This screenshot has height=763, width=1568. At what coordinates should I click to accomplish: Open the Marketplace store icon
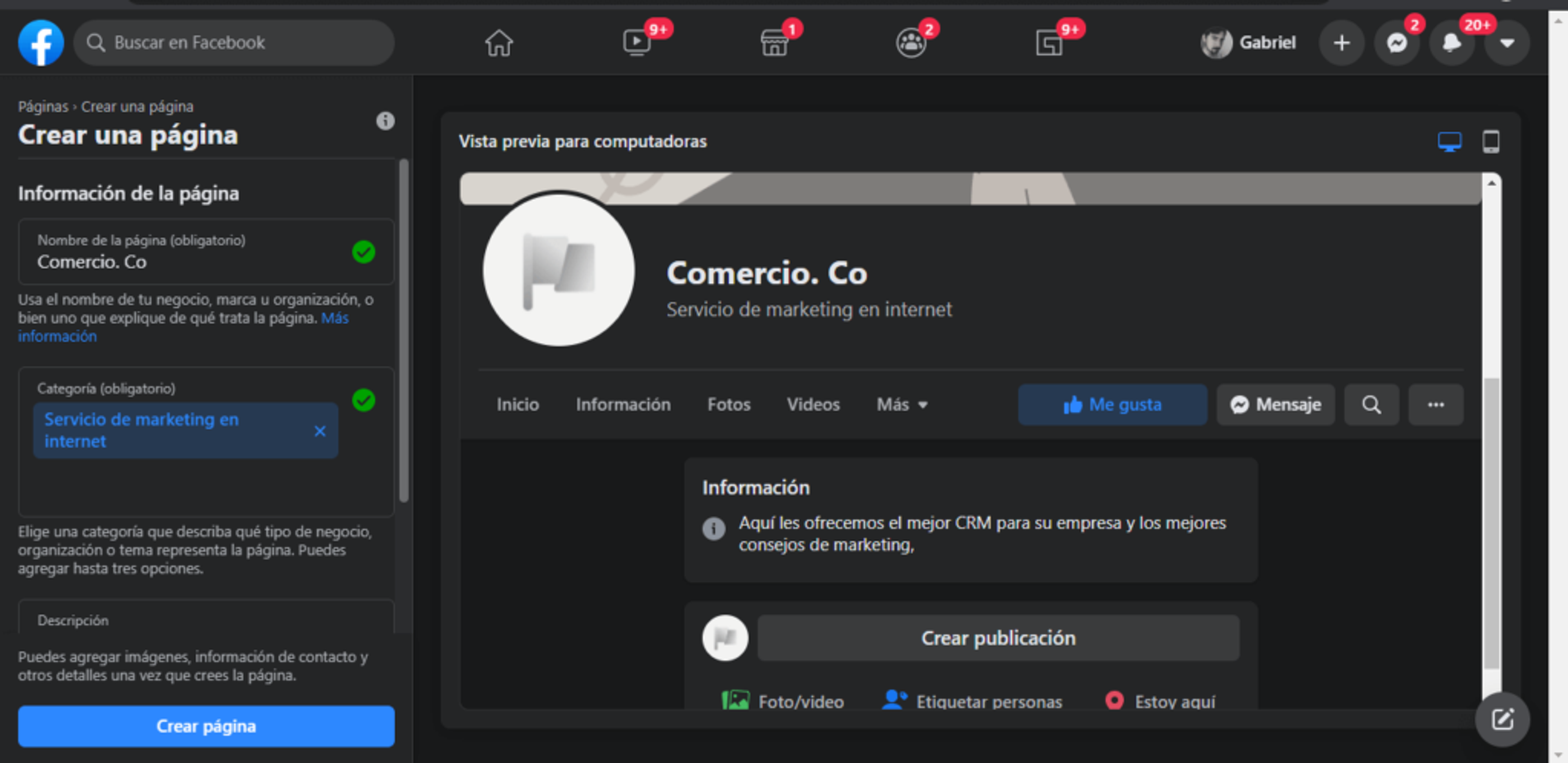pos(774,42)
